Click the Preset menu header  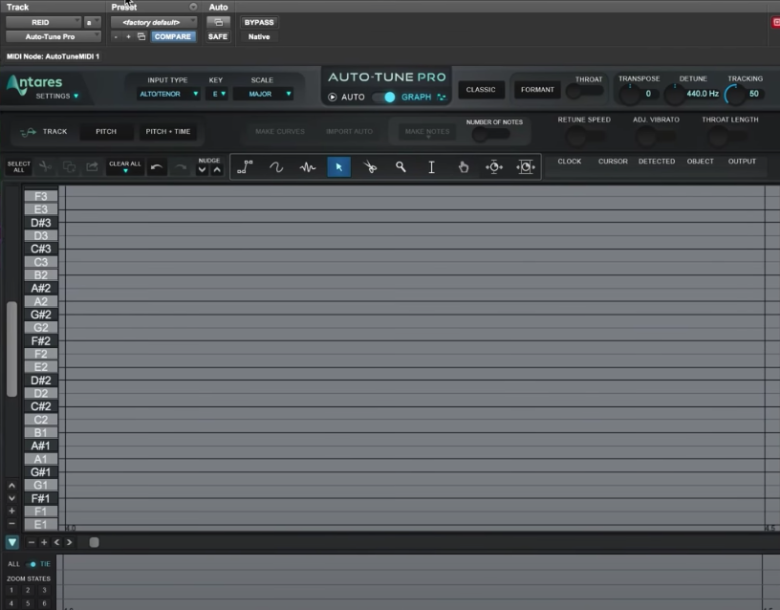tap(124, 7)
